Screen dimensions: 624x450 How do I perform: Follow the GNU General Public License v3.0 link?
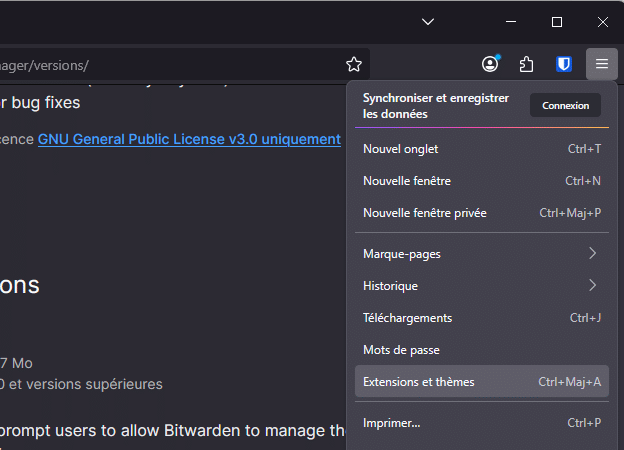coord(189,139)
